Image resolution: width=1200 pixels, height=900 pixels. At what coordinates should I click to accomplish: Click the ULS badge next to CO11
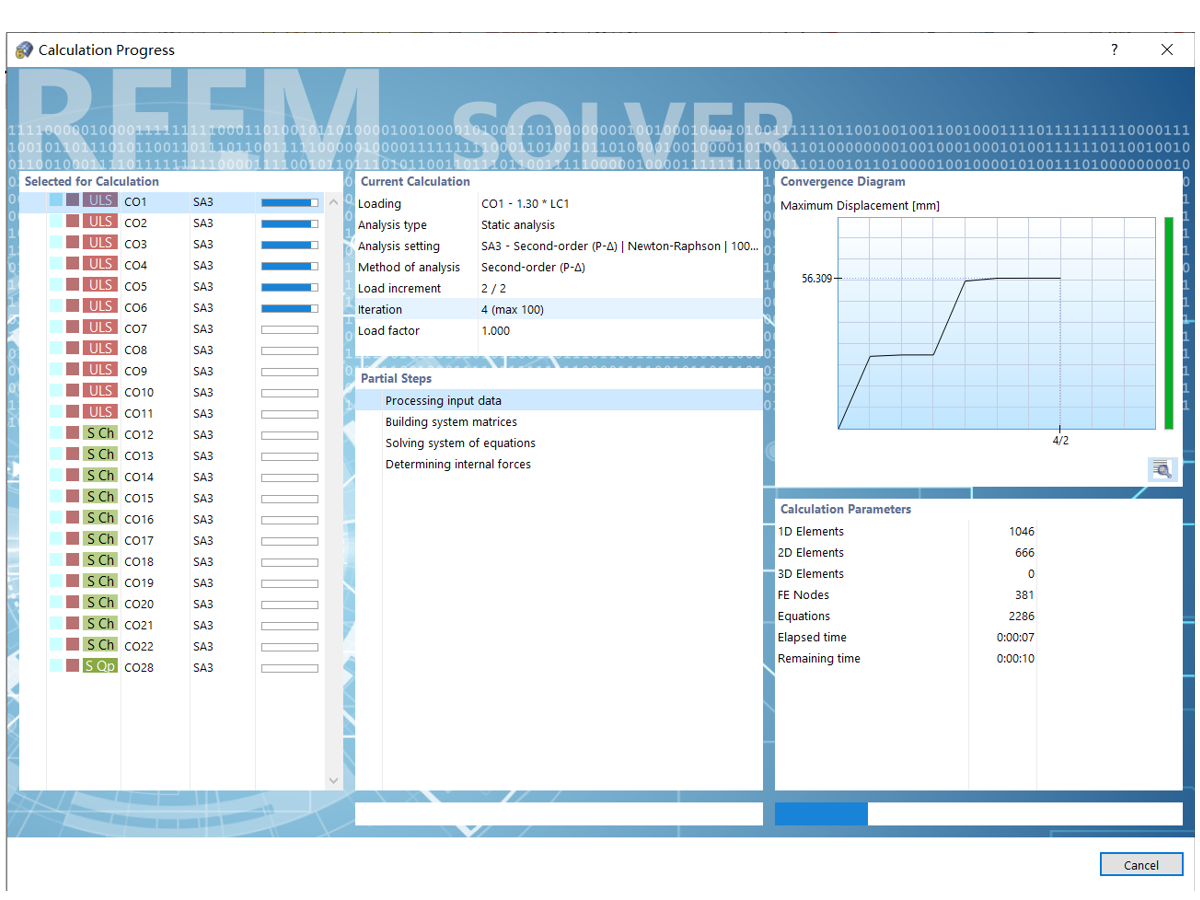[100, 412]
